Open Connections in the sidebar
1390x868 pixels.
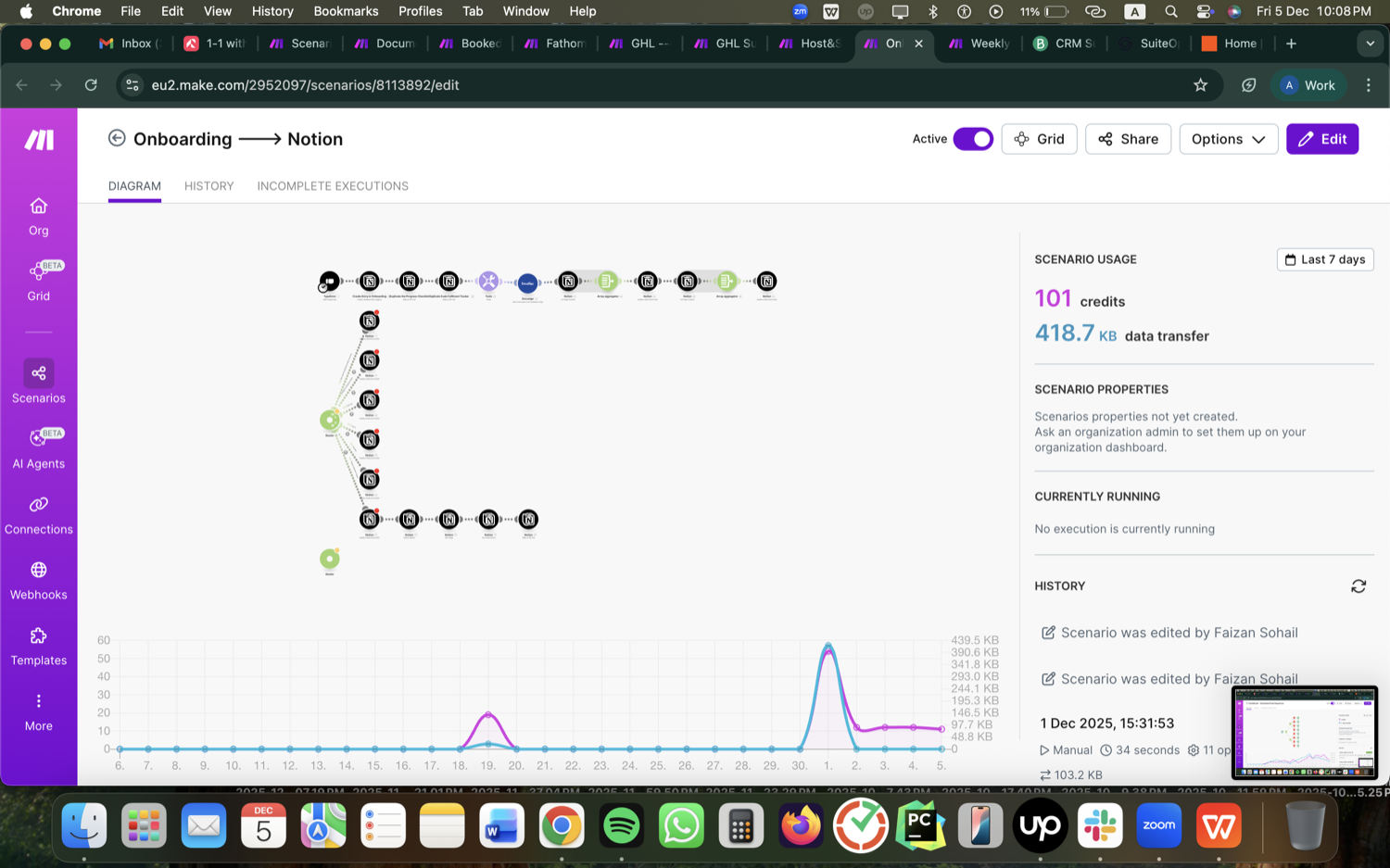38,515
